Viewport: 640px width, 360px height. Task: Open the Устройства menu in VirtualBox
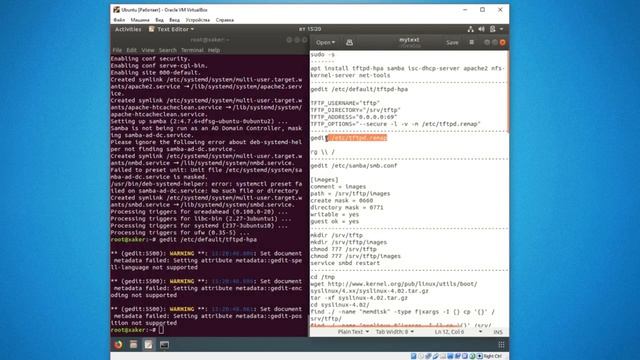(x=198, y=20)
